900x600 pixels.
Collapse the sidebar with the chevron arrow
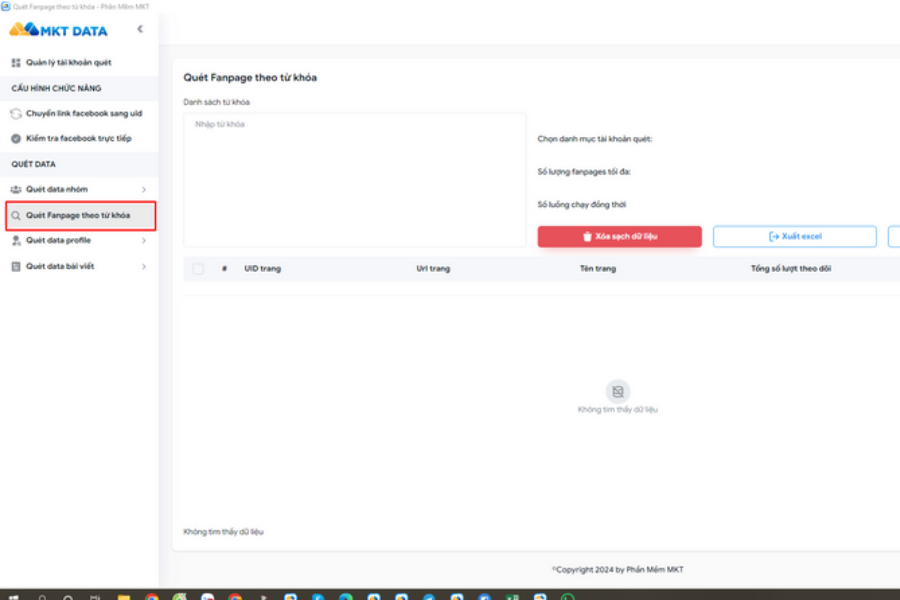pos(140,30)
